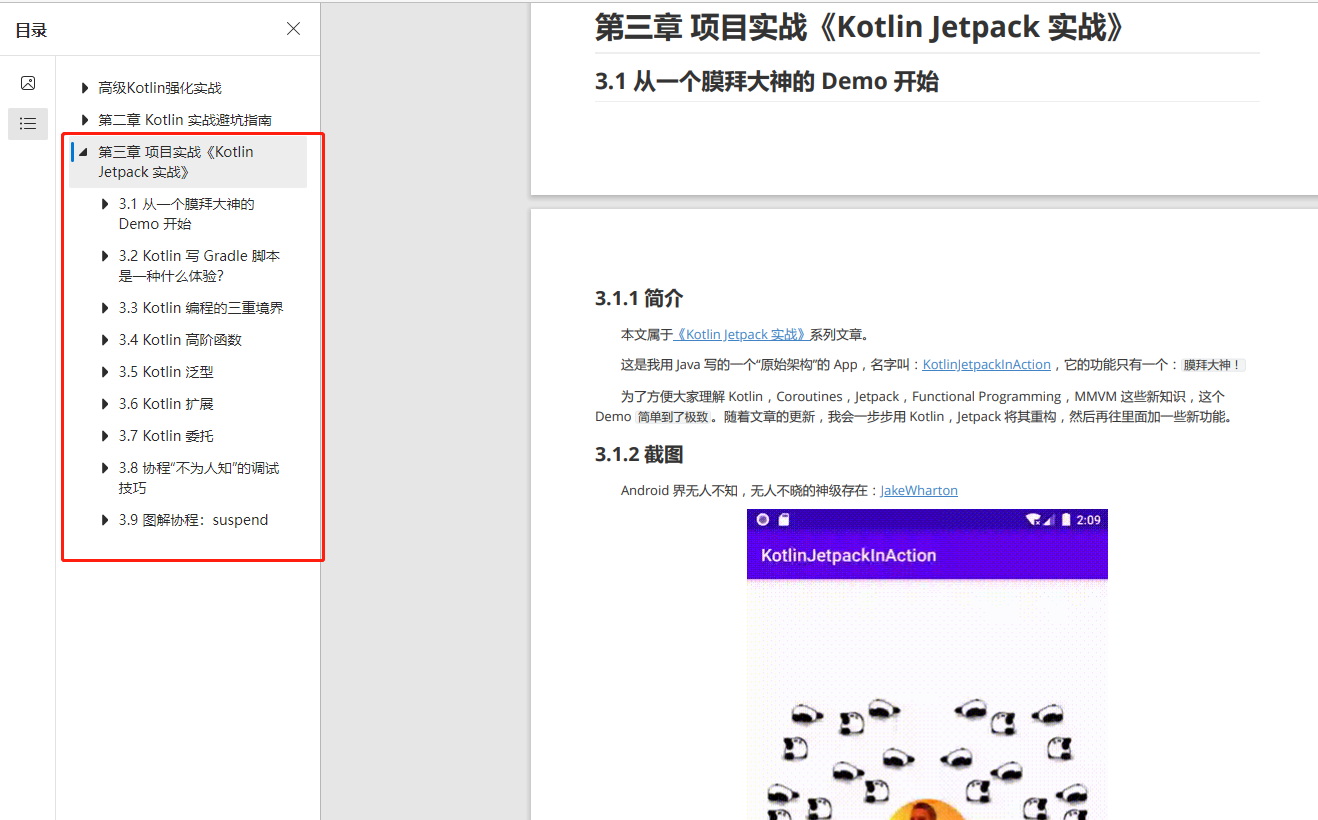The image size is (1318, 820).
Task: Jump to 3.1 从一个膜拜大神的 Demo 开始
Action: (x=186, y=214)
